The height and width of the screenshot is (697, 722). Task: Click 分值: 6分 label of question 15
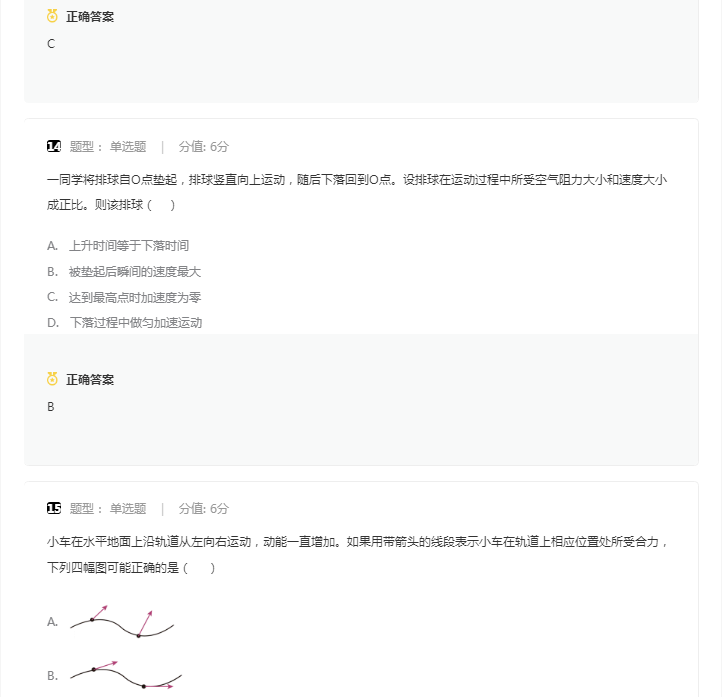tap(204, 508)
